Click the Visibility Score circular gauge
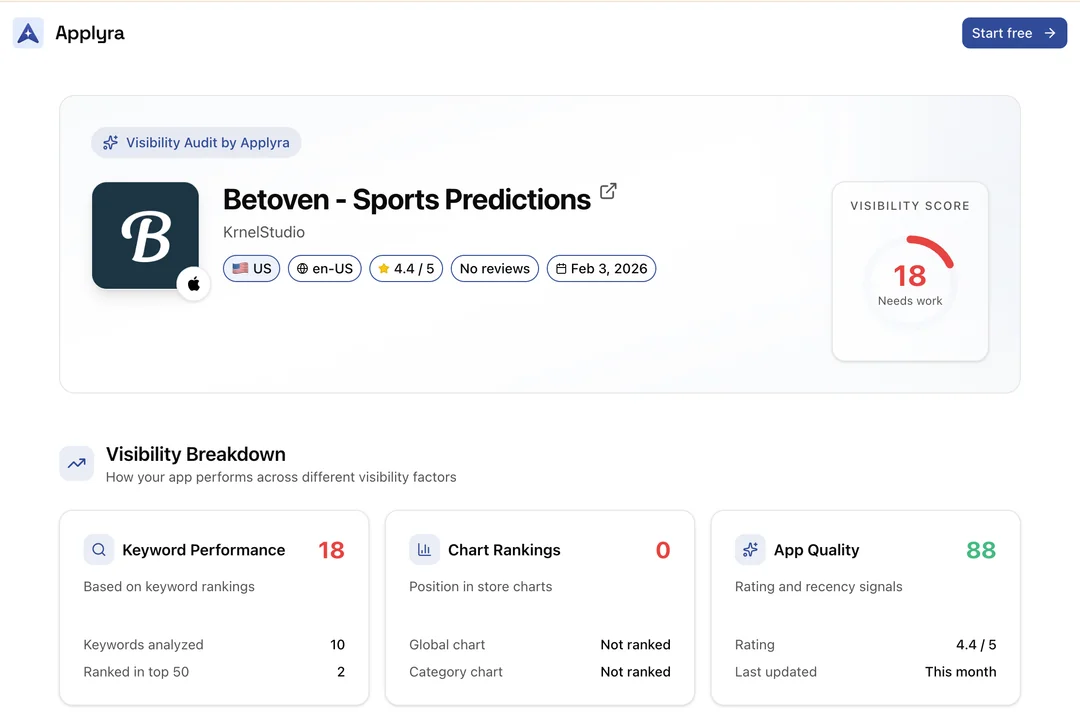Image resolution: width=1080 pixels, height=723 pixels. 910,281
